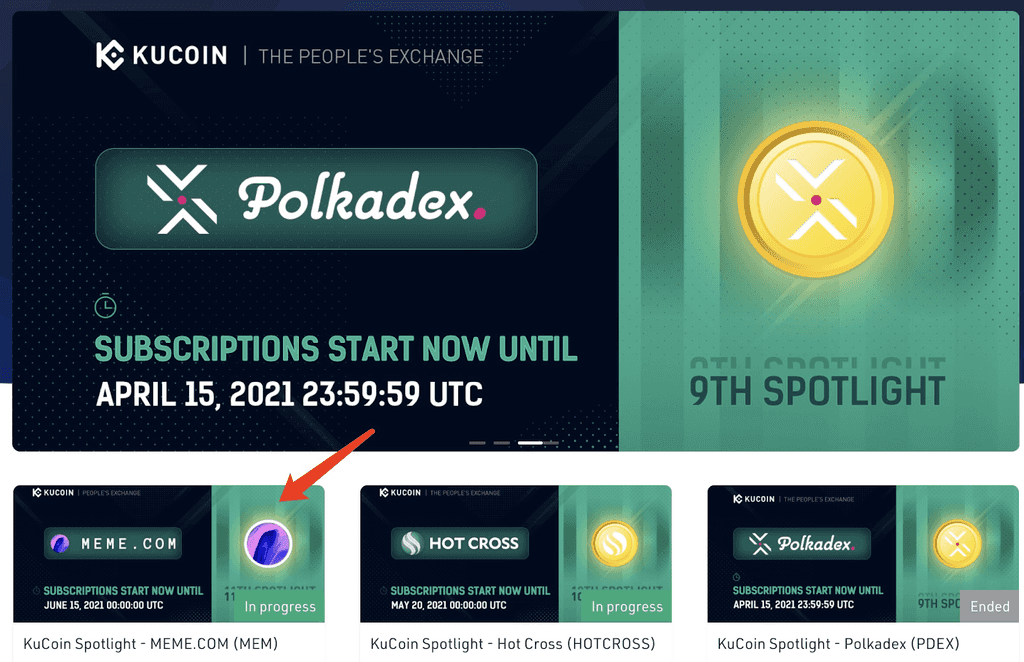This screenshot has height=662, width=1024.
Task: Select the active third carousel indicator
Action: (x=530, y=443)
